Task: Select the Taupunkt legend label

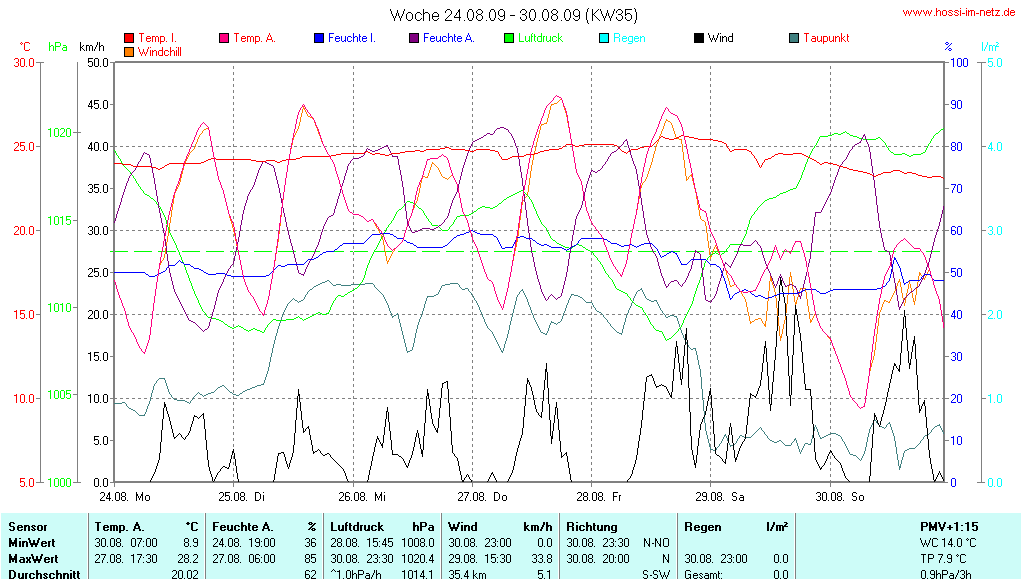Action: pyautogui.click(x=826, y=38)
